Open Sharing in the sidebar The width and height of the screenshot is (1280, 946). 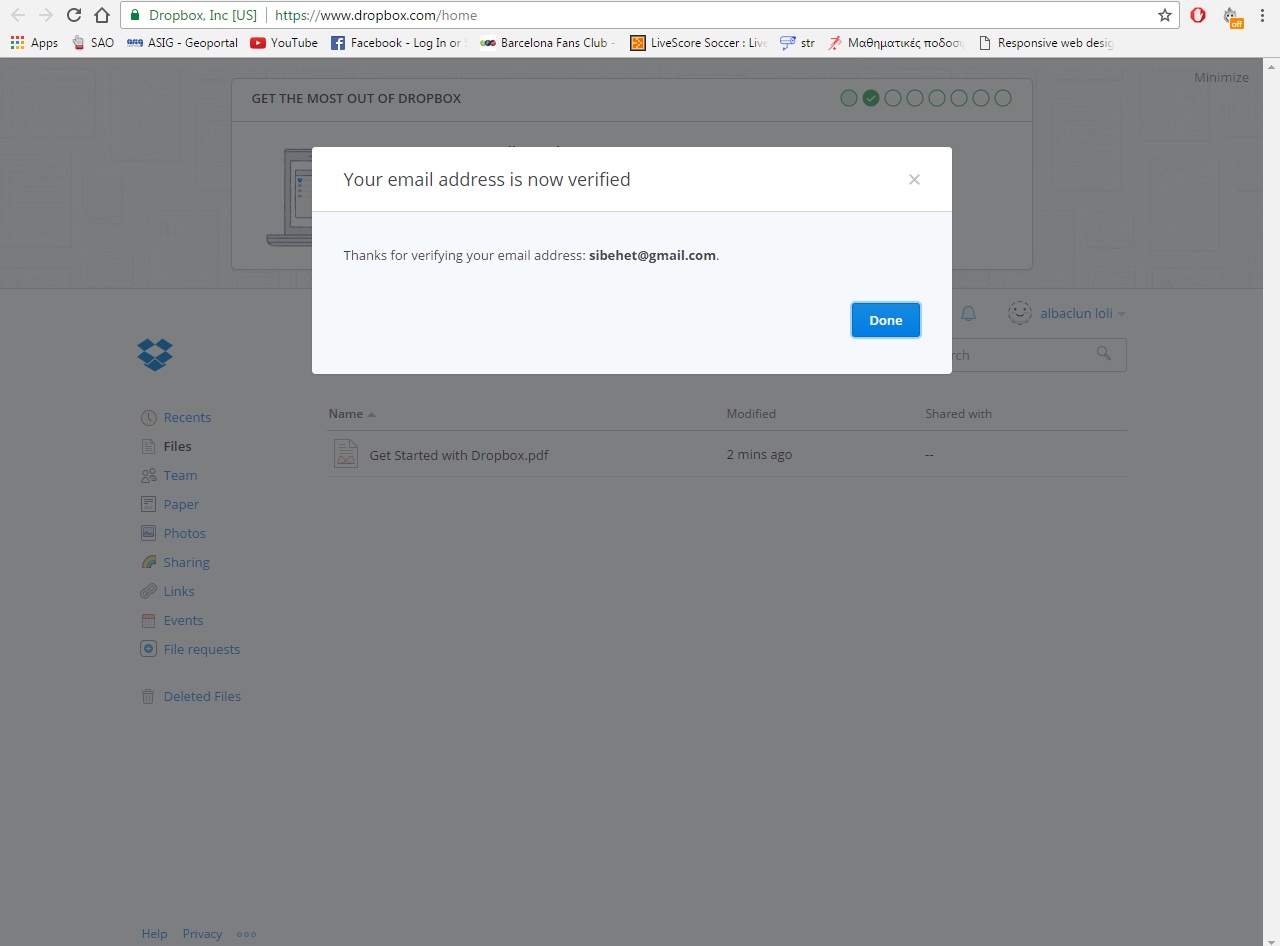186,562
